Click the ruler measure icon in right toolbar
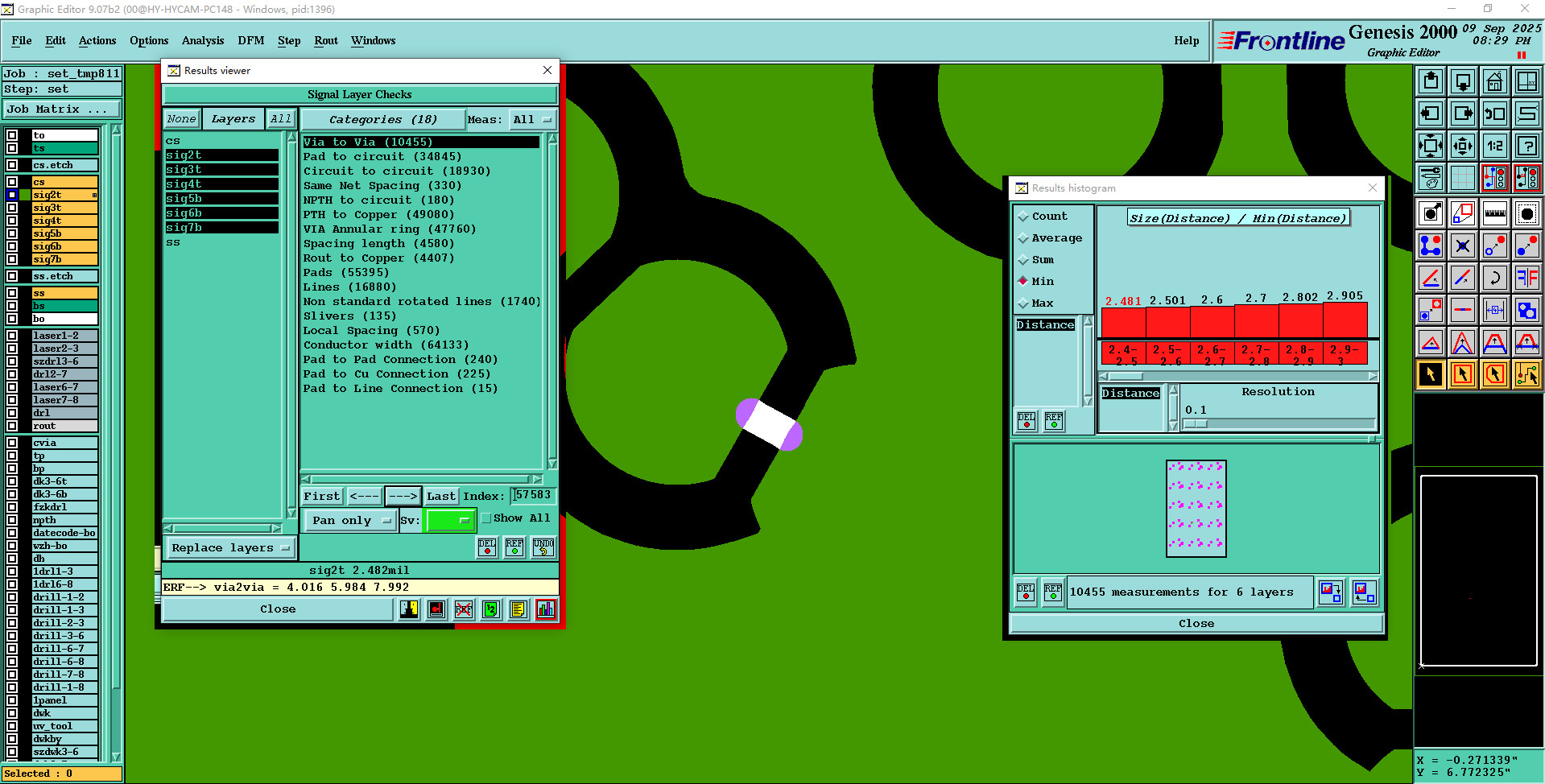 [1495, 213]
